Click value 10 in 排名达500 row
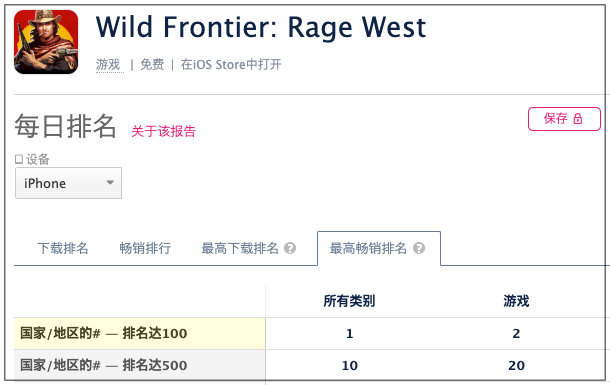Screen dimensions: 610x385 [349, 366]
